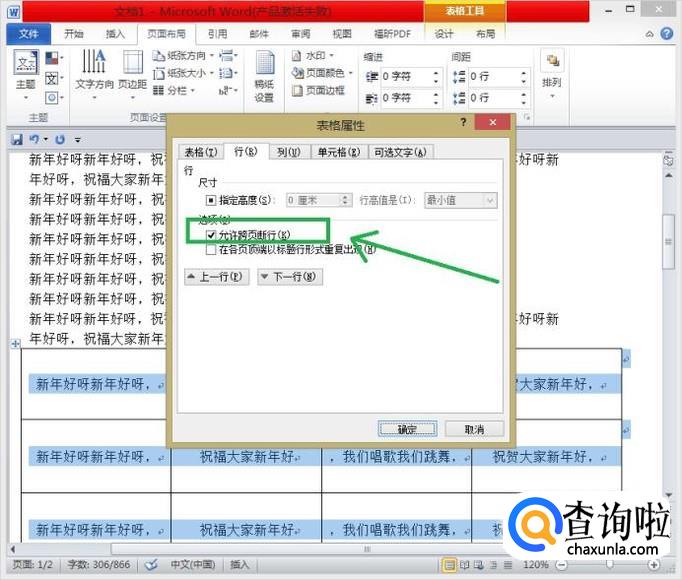Switch to print layout view icon
Image resolution: width=682 pixels, height=580 pixels.
(449, 565)
